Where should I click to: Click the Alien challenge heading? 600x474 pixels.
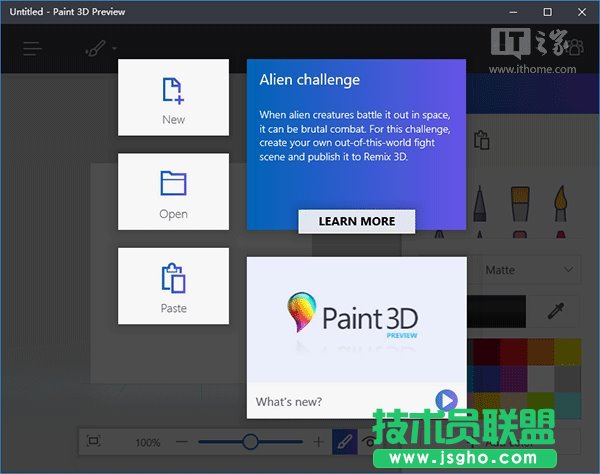click(x=310, y=80)
